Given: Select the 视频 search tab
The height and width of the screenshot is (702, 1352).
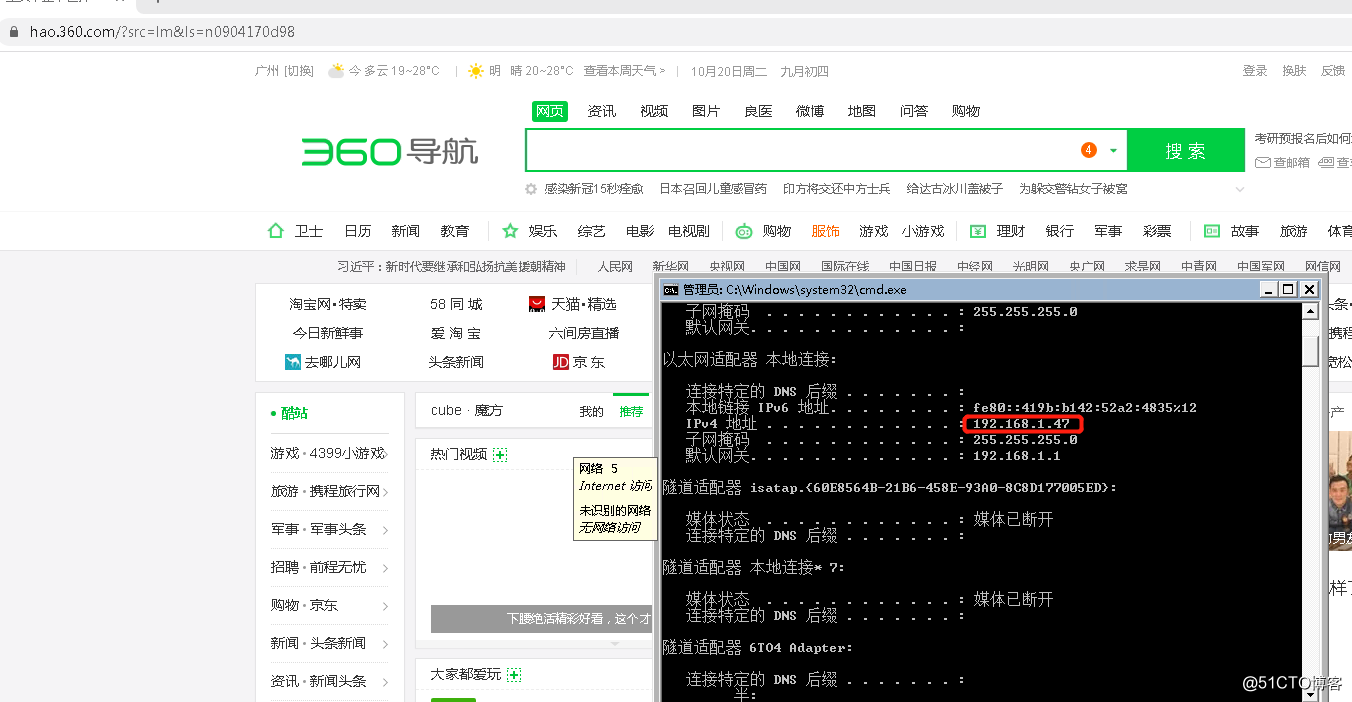Looking at the screenshot, I should [x=654, y=111].
